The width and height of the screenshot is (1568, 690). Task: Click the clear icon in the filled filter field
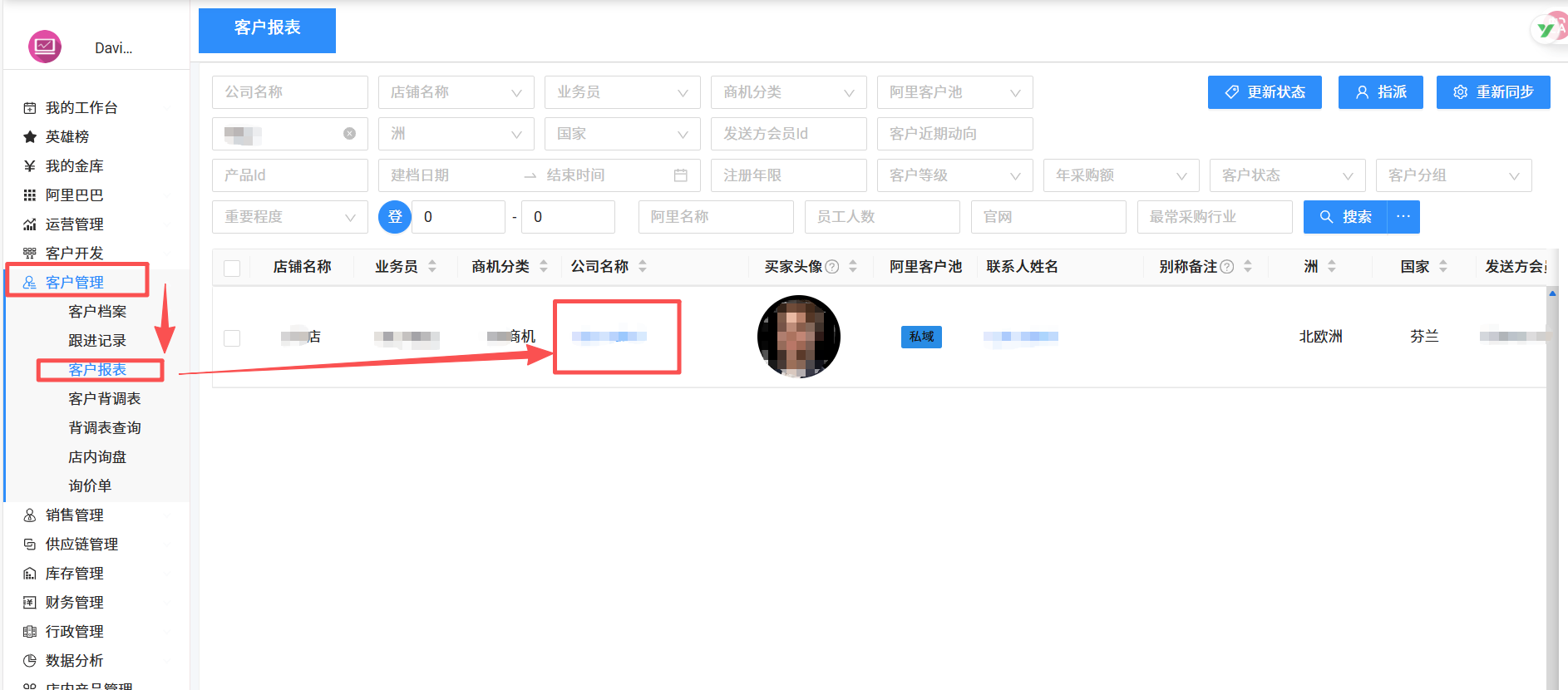point(350,133)
